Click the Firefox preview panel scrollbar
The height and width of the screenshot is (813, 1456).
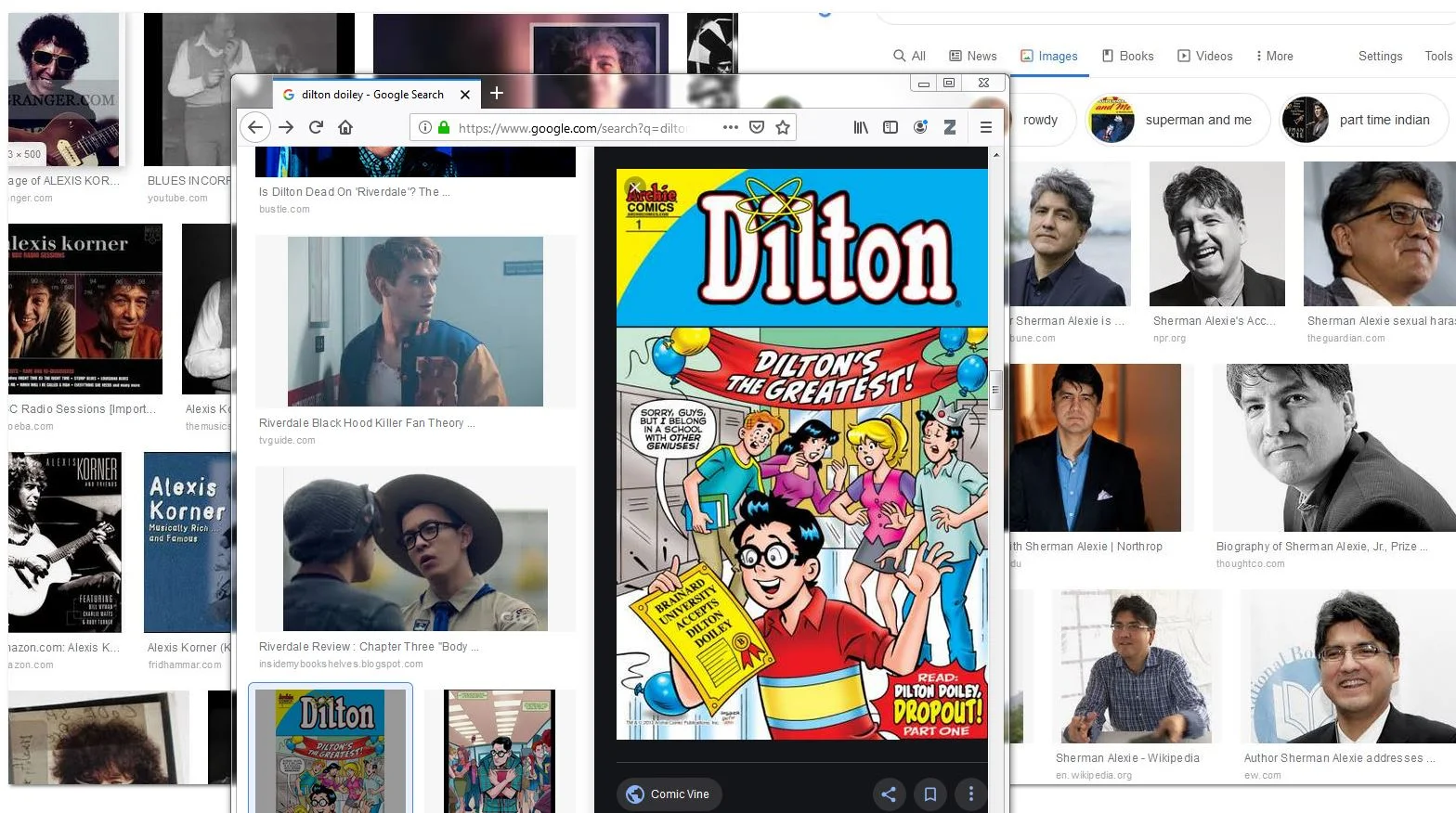995,390
